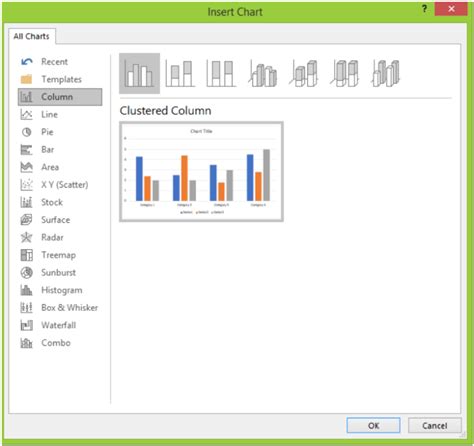Select the Templates label in chart list
This screenshot has height=446, width=474.
click(61, 79)
